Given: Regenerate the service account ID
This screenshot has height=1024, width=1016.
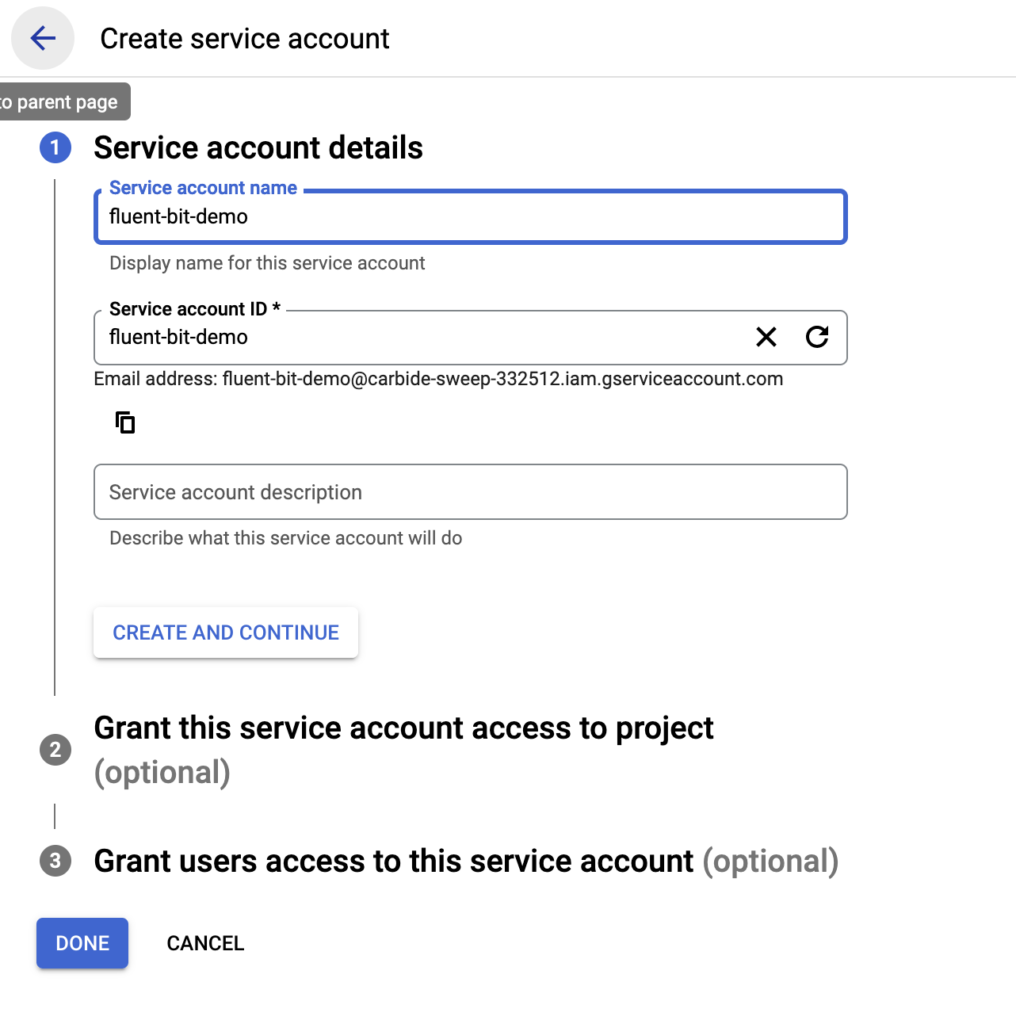Looking at the screenshot, I should click(817, 337).
